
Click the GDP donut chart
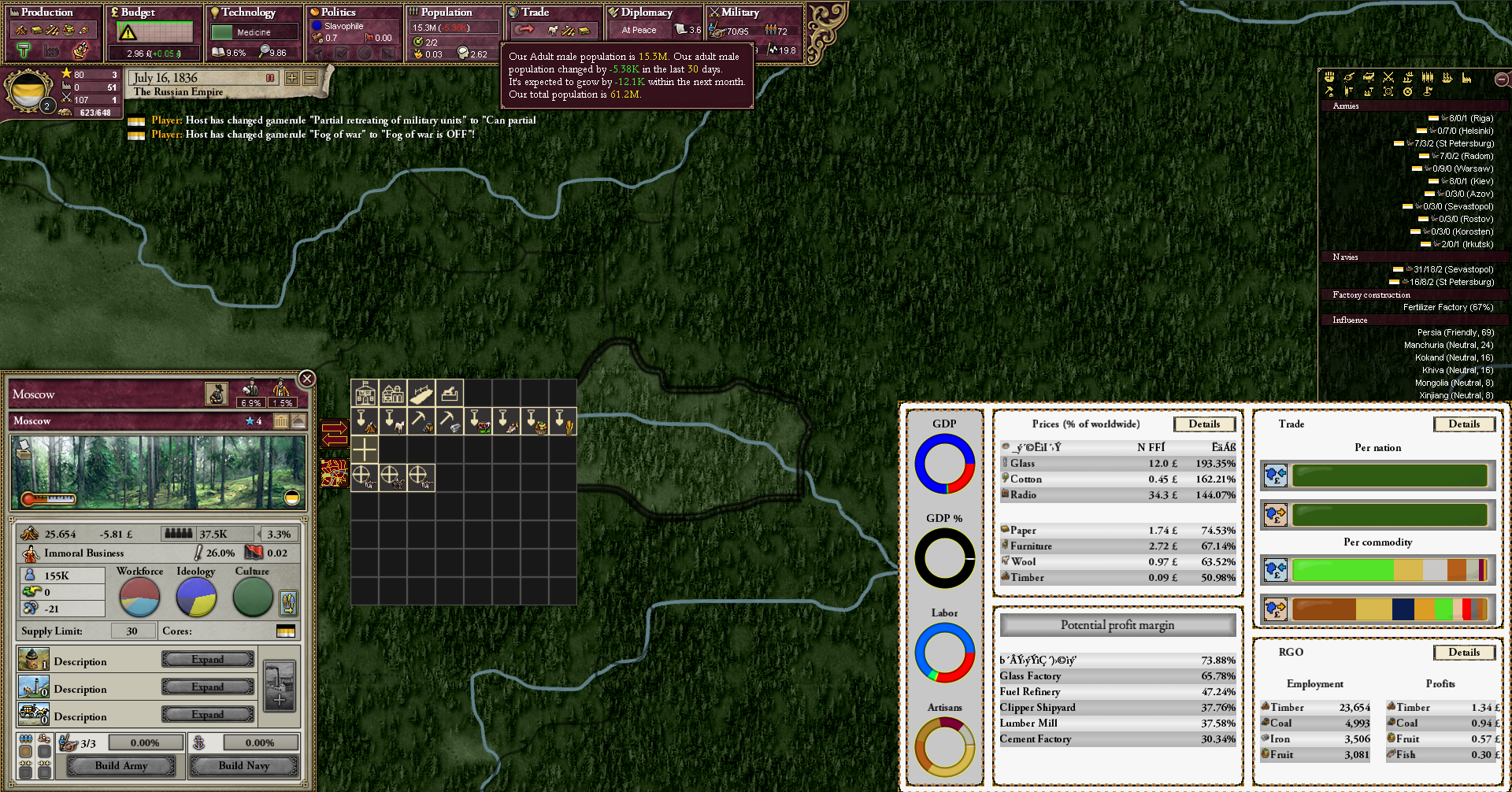point(944,464)
